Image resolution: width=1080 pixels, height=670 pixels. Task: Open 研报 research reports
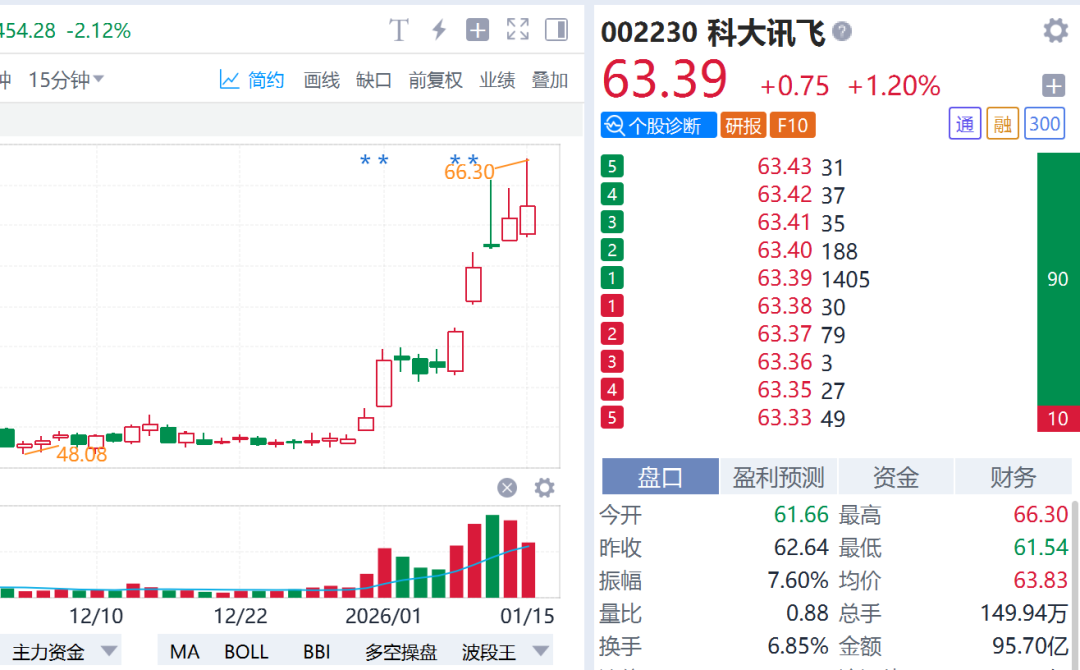(743, 125)
